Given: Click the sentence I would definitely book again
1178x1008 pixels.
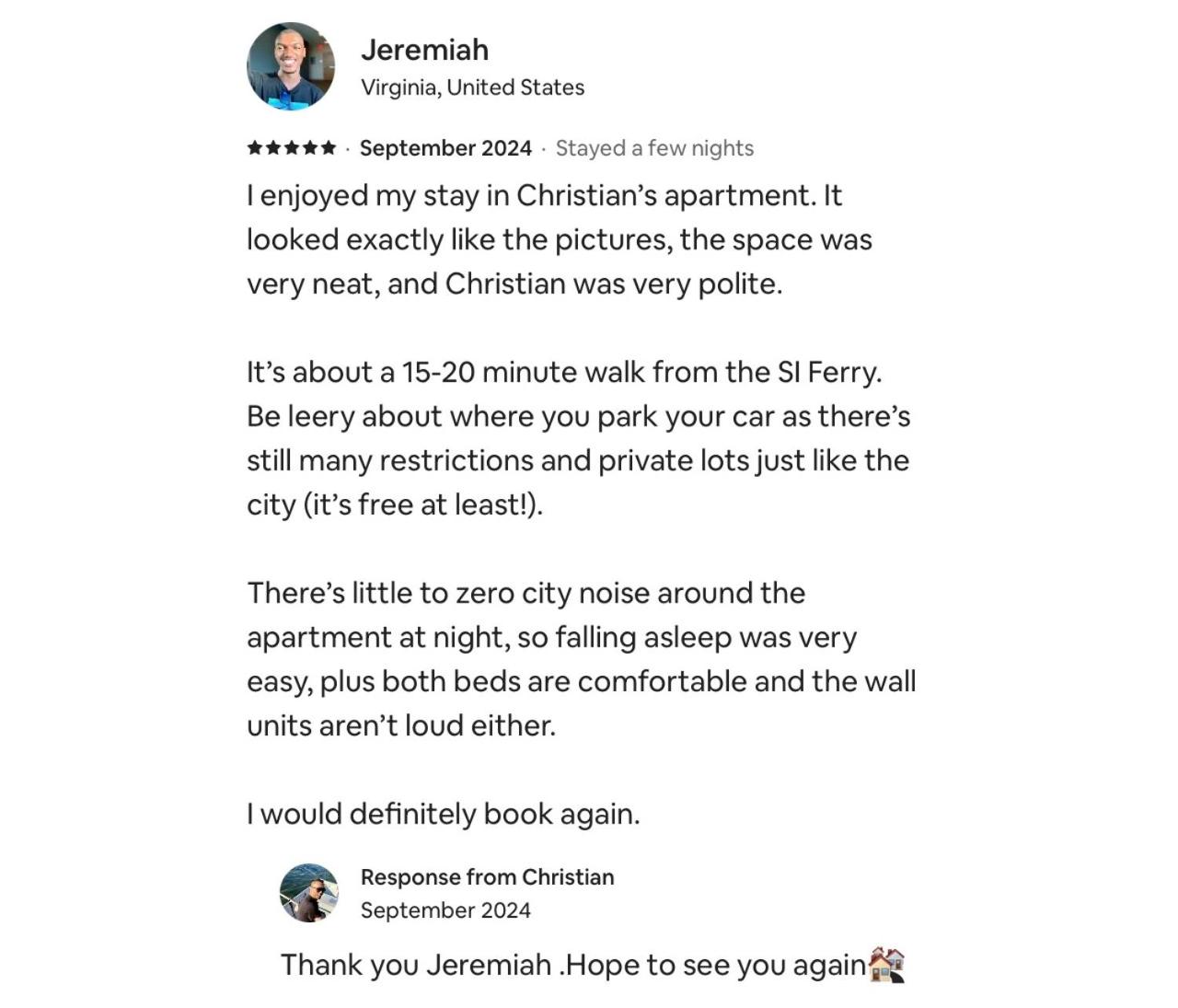Looking at the screenshot, I should pyautogui.click(x=443, y=814).
